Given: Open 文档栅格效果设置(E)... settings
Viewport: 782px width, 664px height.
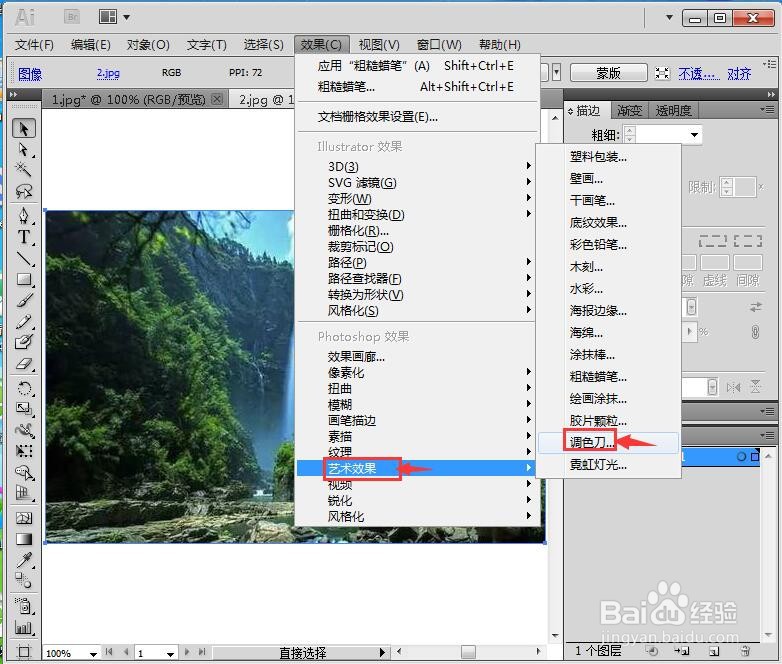Looking at the screenshot, I should 418,117.
